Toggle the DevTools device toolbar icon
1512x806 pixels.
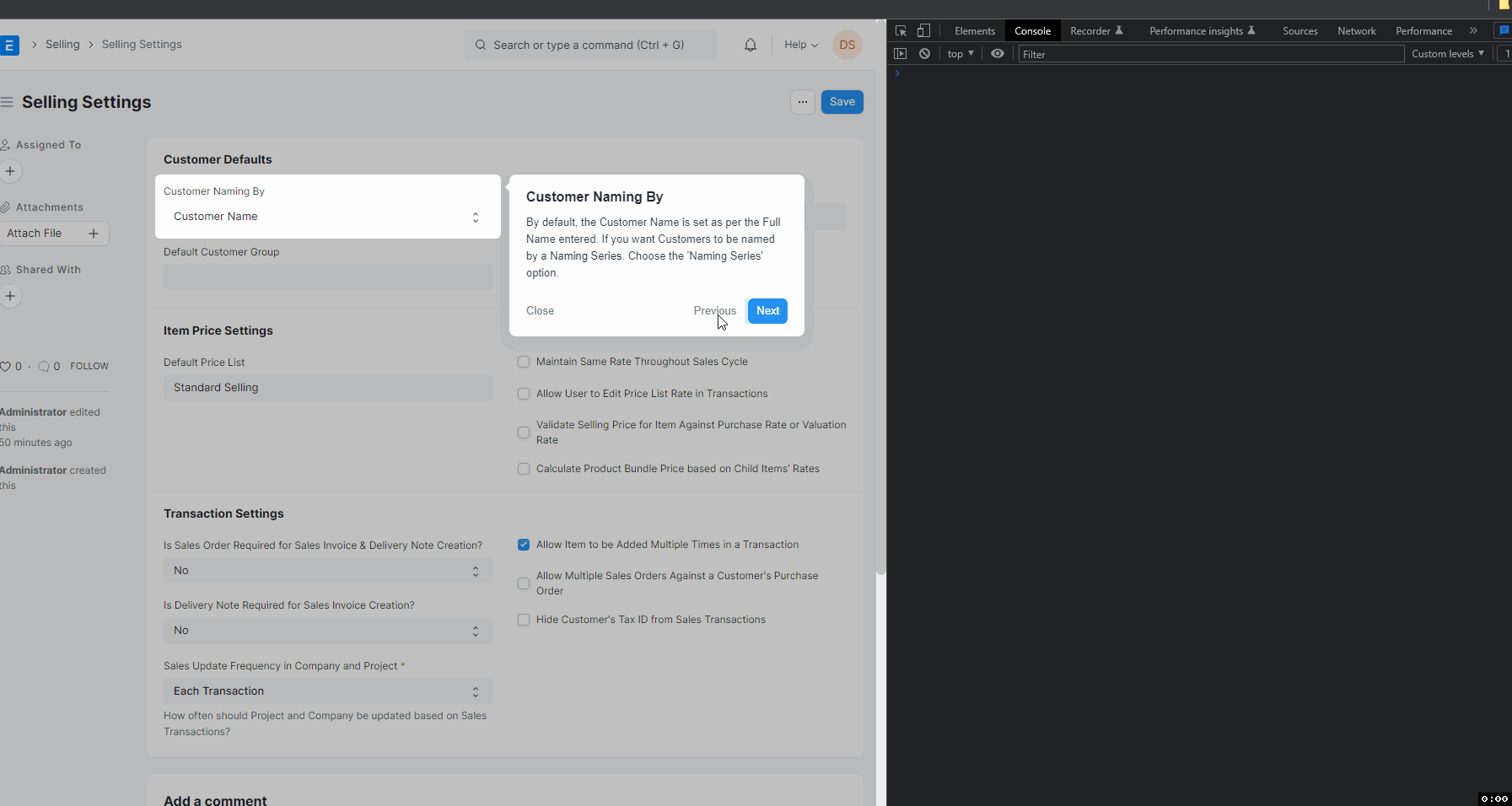click(x=923, y=30)
